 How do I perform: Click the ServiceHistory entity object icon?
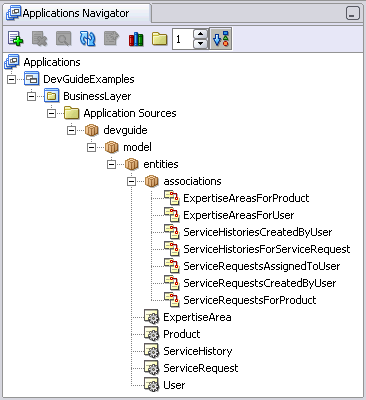click(152, 351)
